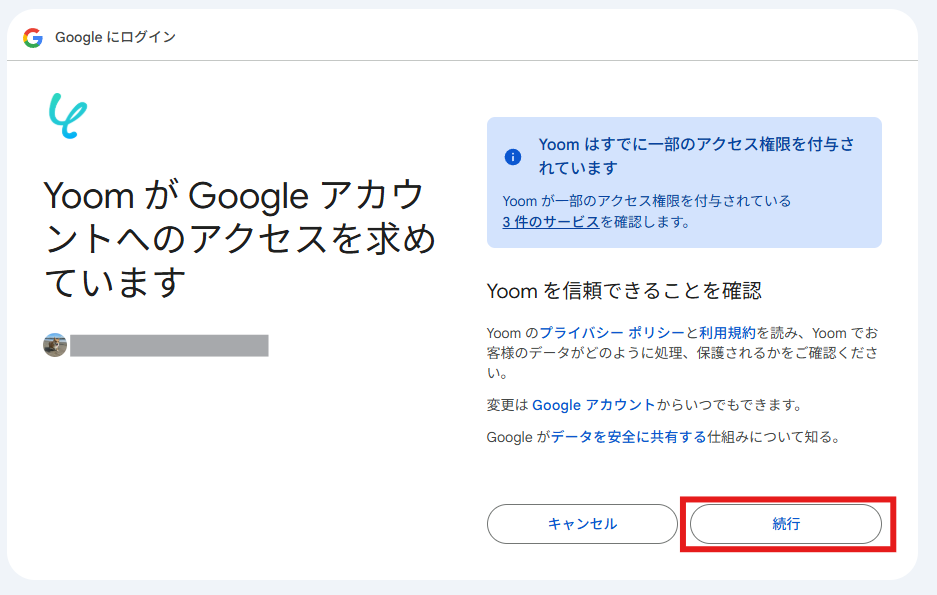This screenshot has width=937, height=595.
Task: Click the Google logo icon
Action: pyautogui.click(x=33, y=38)
